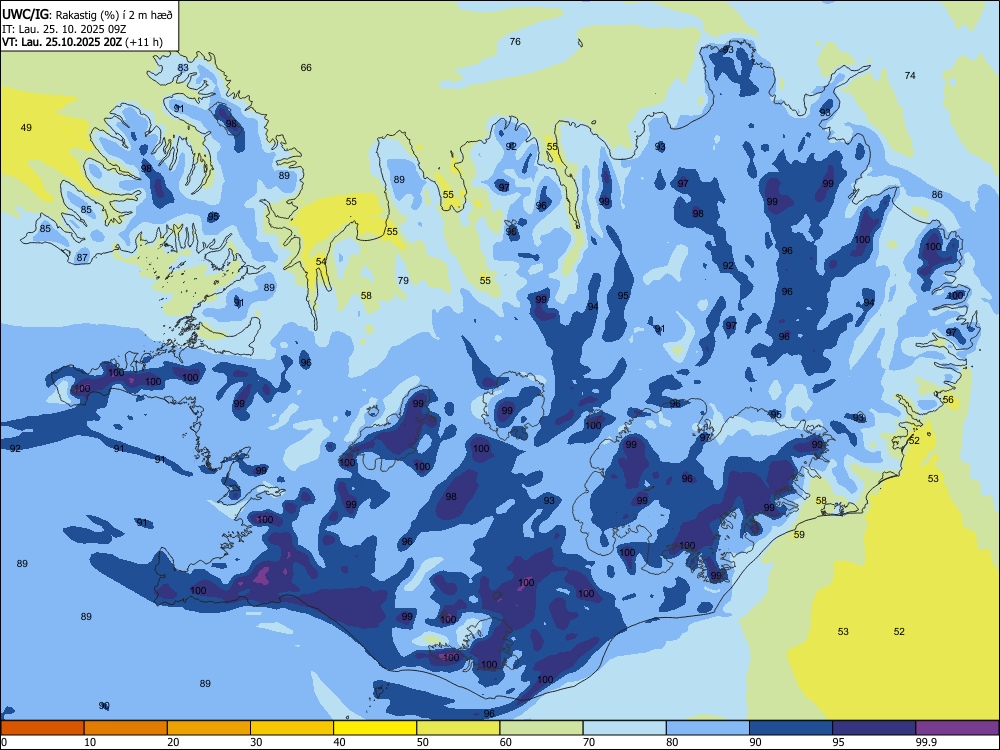Select the dark blue 90–95 legend swatch

(791, 728)
